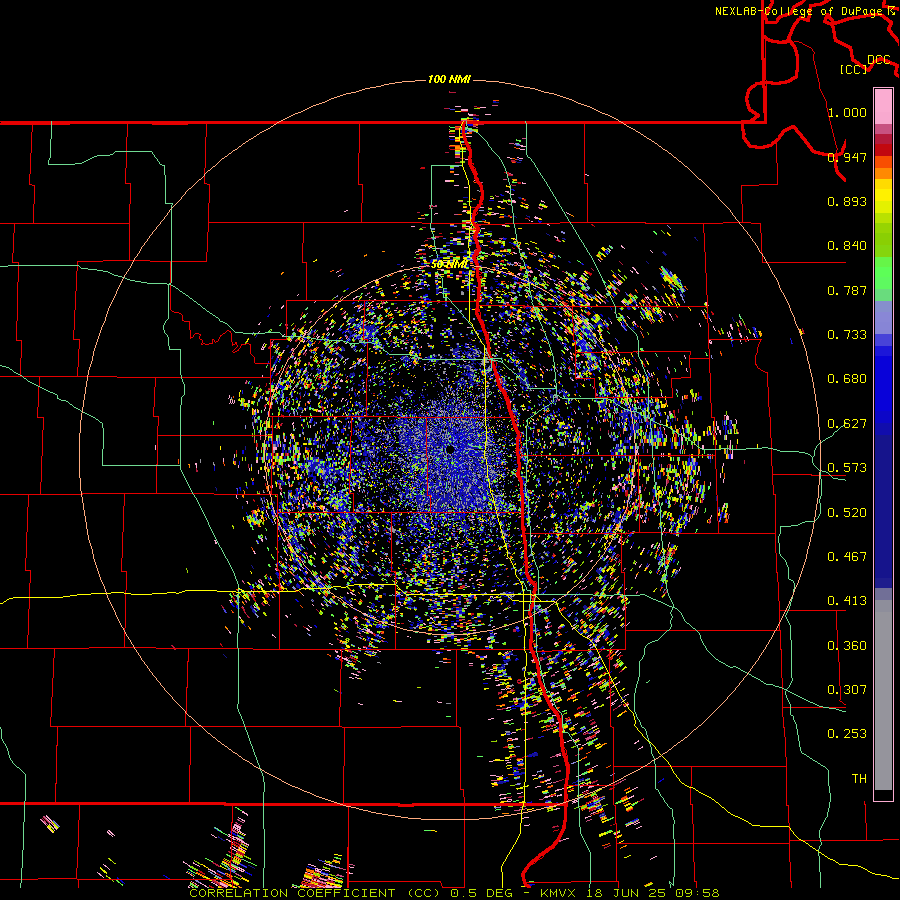This screenshot has height=900, width=900.
Task: Click the 50 NMI range ring label
Action: pos(449,265)
